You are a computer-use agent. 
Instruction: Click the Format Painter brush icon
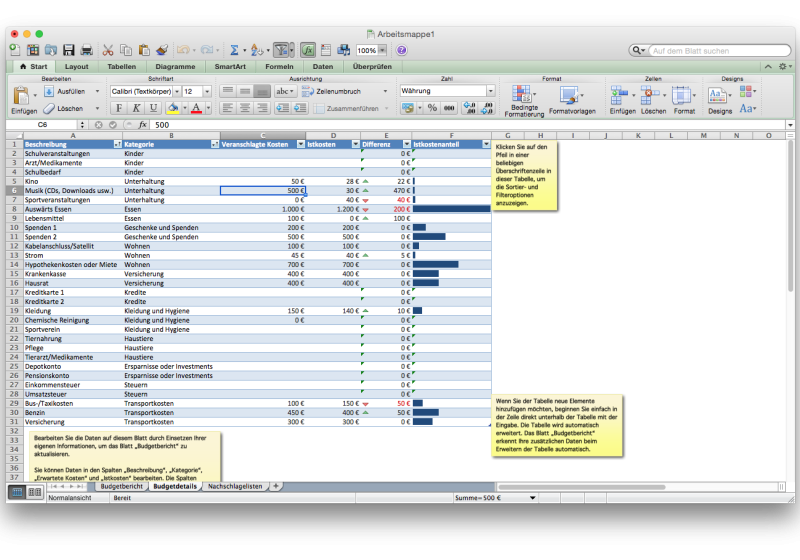coord(161,50)
